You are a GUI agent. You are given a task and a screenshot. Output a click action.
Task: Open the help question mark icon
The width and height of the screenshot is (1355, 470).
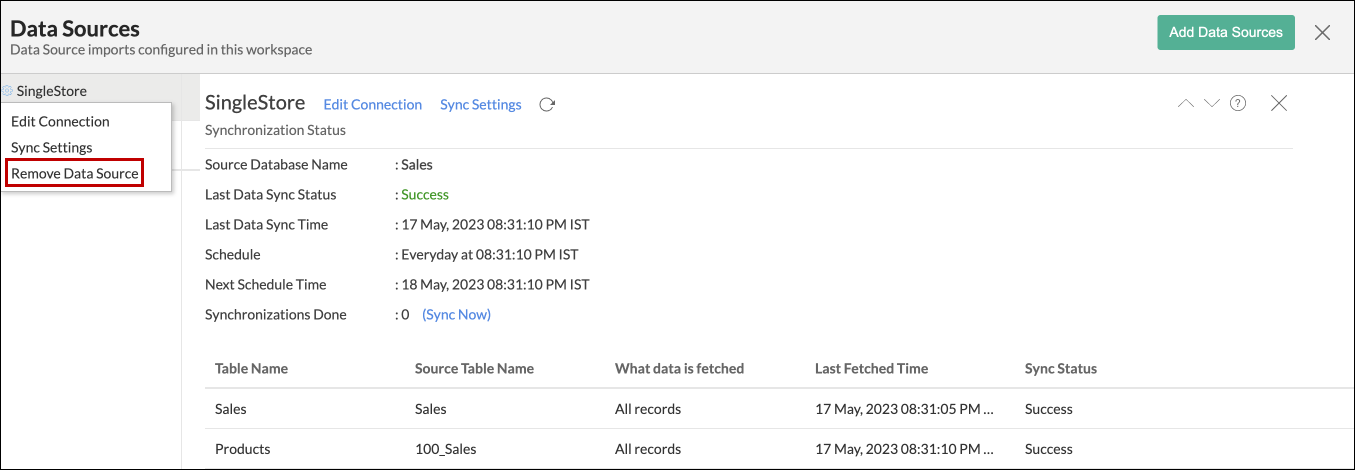(1238, 103)
